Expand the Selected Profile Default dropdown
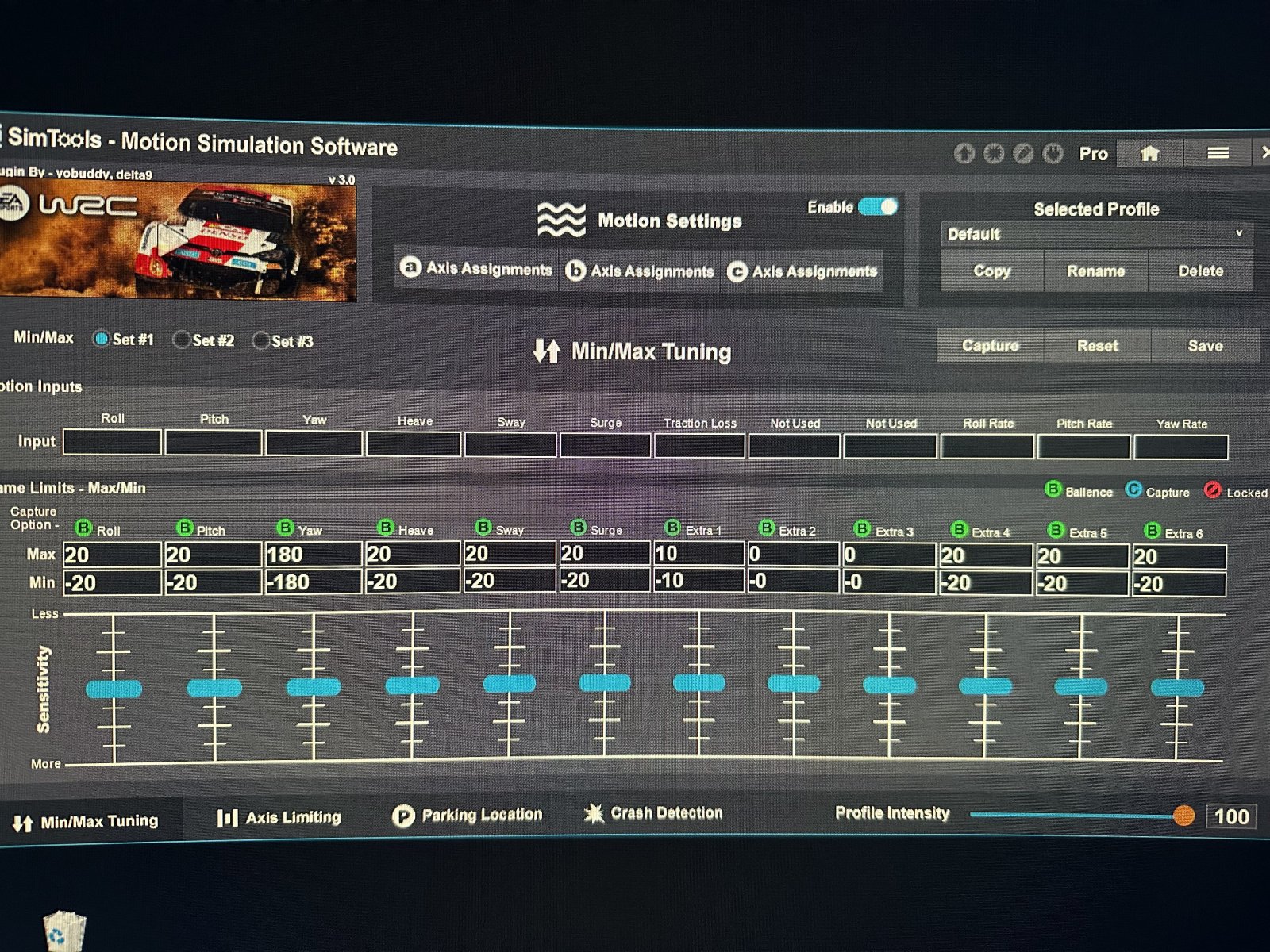Viewport: 1270px width, 952px height. click(x=1095, y=234)
